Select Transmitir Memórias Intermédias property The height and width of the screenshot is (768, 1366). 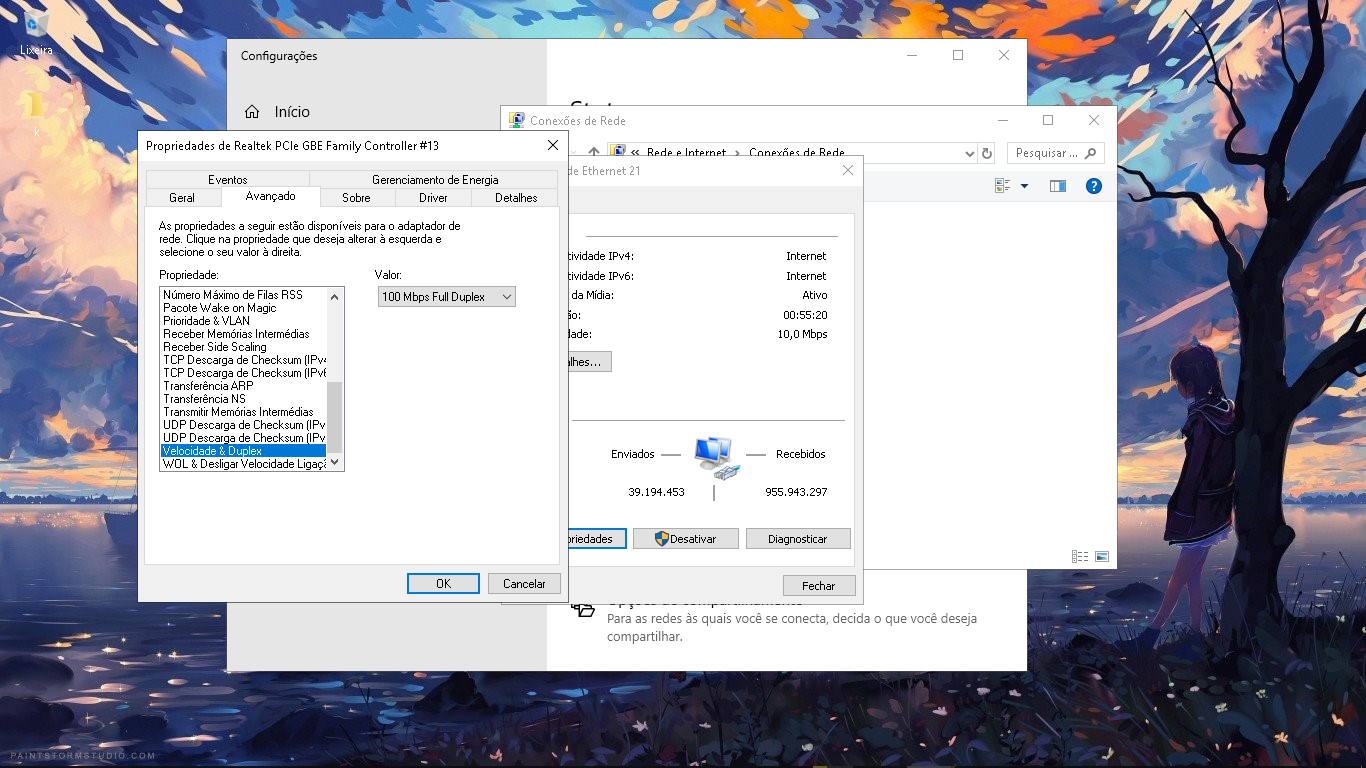click(x=238, y=412)
